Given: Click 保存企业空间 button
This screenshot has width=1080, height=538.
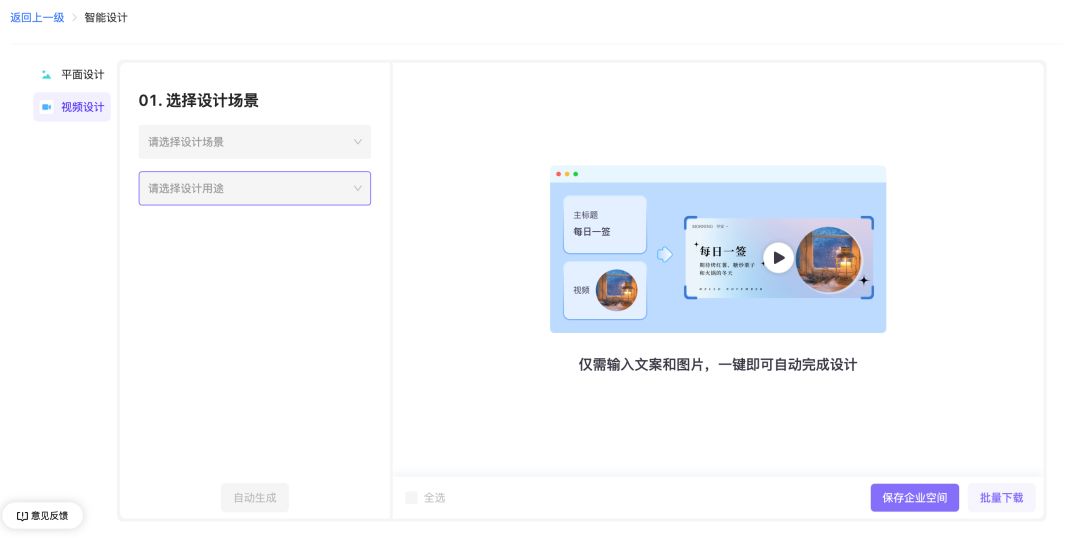Looking at the screenshot, I should click(x=915, y=497).
